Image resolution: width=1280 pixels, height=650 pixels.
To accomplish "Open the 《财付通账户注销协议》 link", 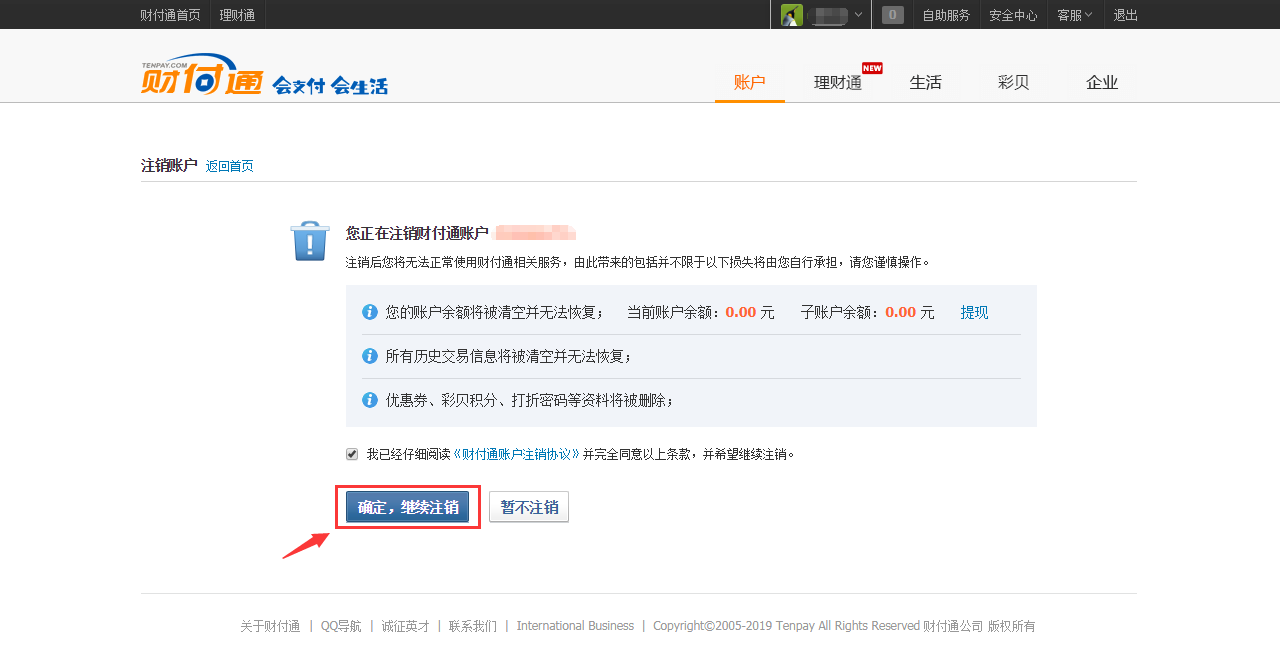I will [517, 454].
